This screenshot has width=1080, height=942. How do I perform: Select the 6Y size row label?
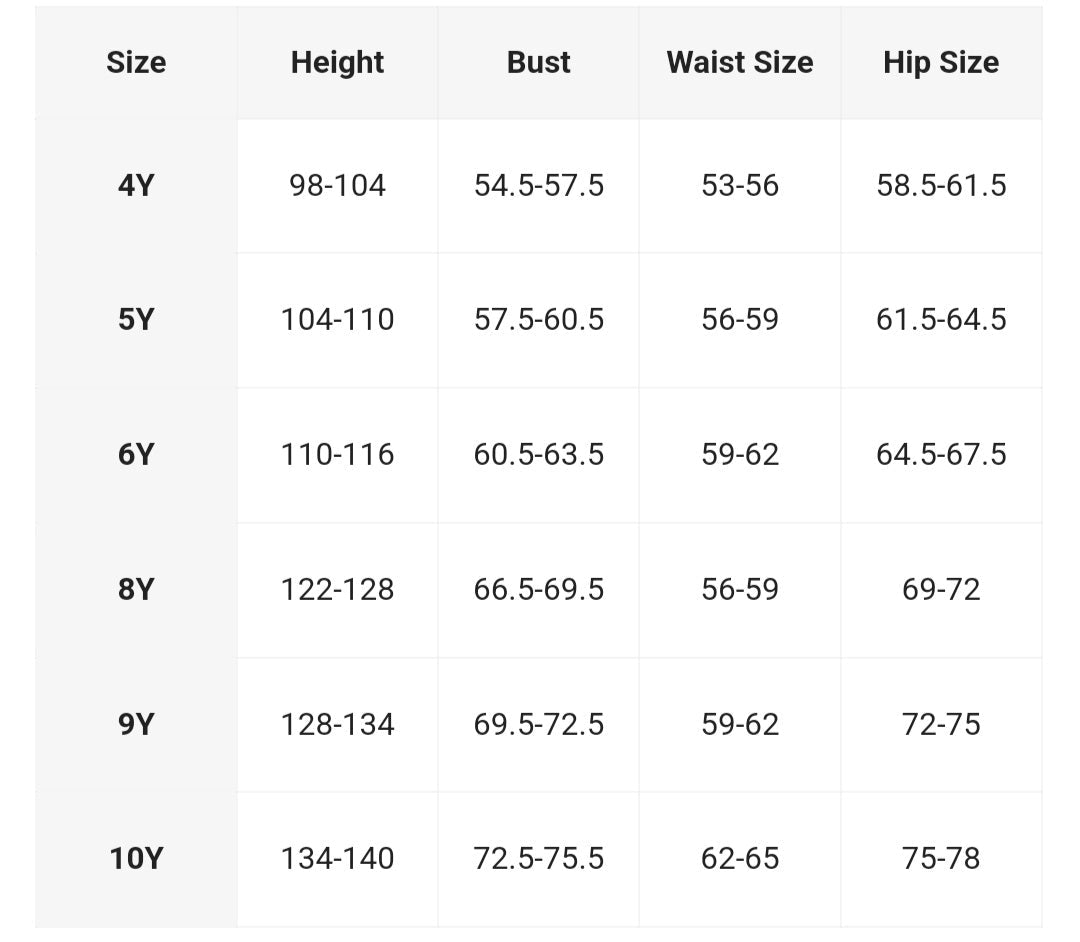click(x=136, y=455)
